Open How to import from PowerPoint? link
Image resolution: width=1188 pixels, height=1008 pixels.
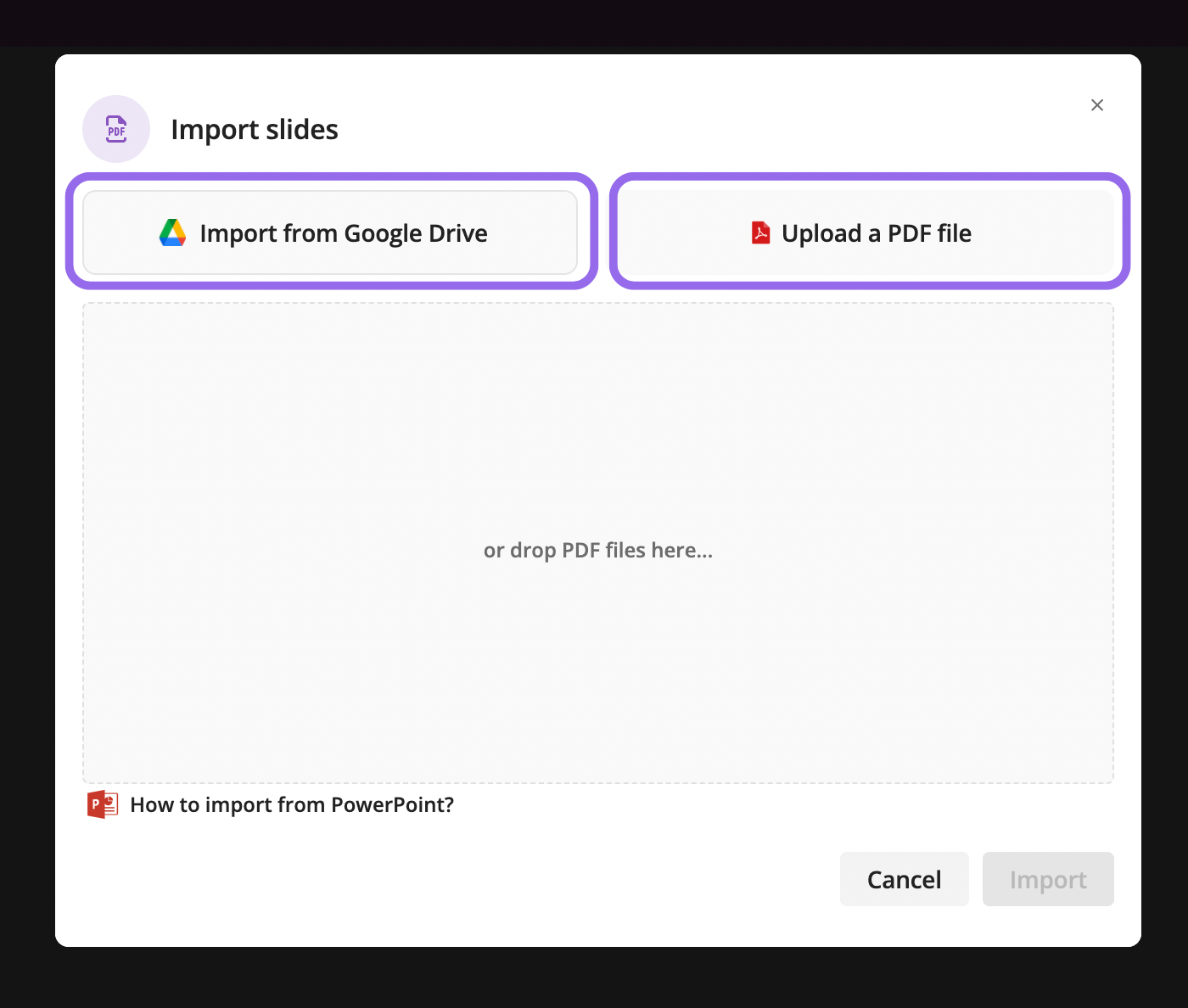292,804
